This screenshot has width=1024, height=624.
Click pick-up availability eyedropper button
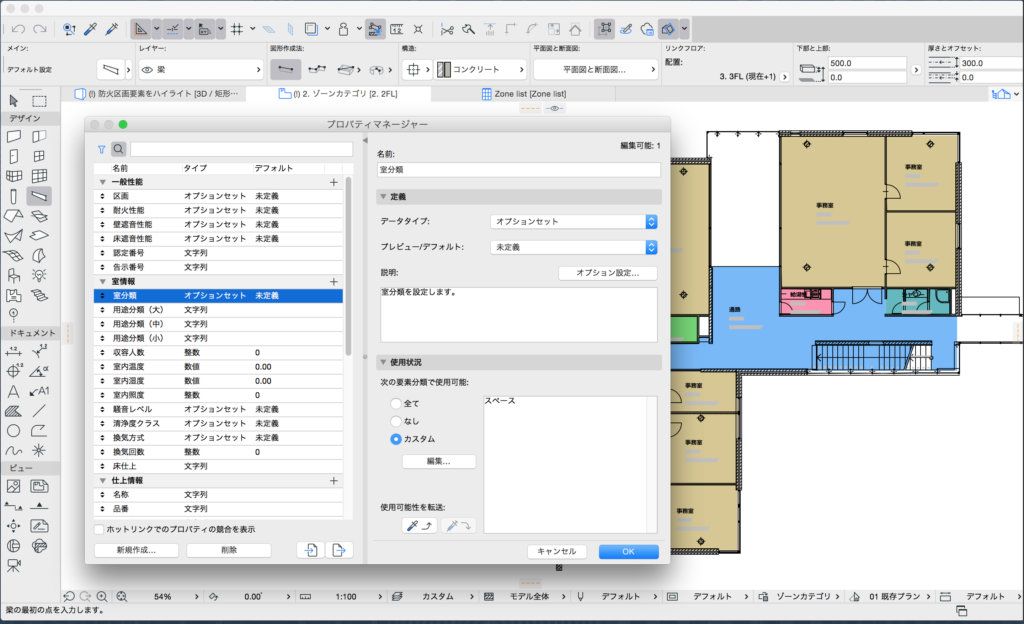419,525
